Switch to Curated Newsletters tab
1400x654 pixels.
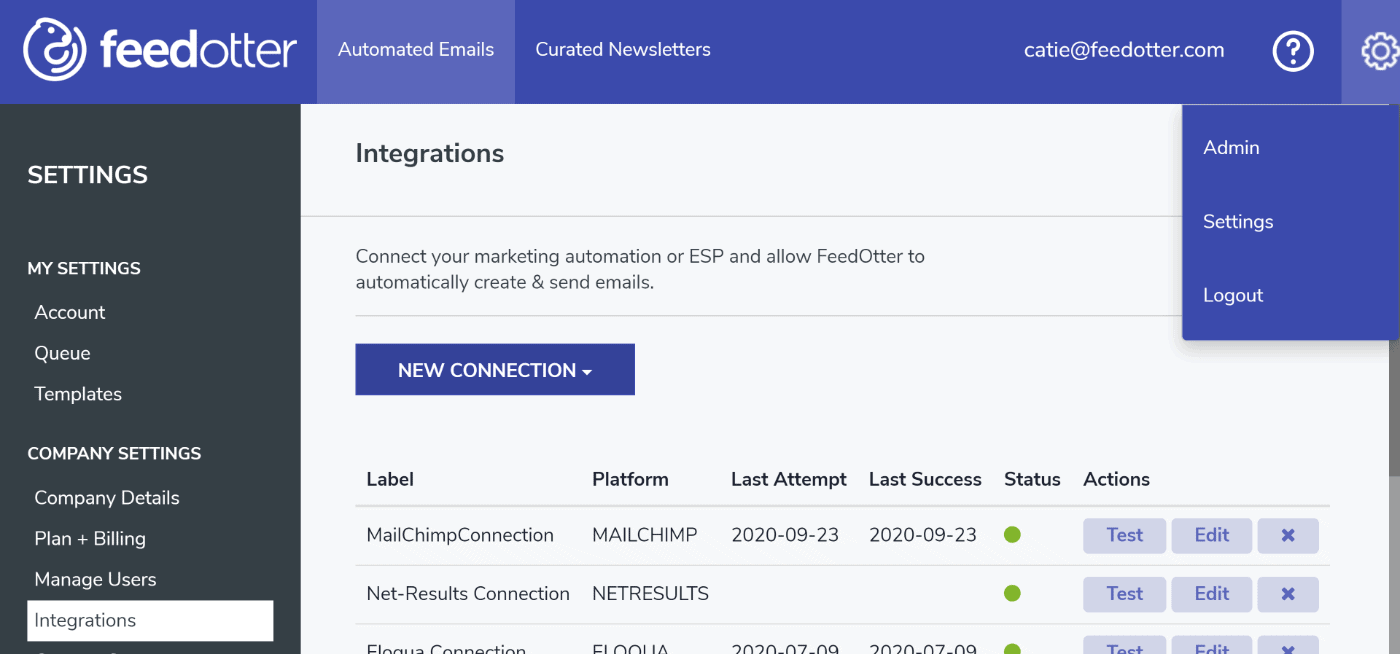pos(623,51)
